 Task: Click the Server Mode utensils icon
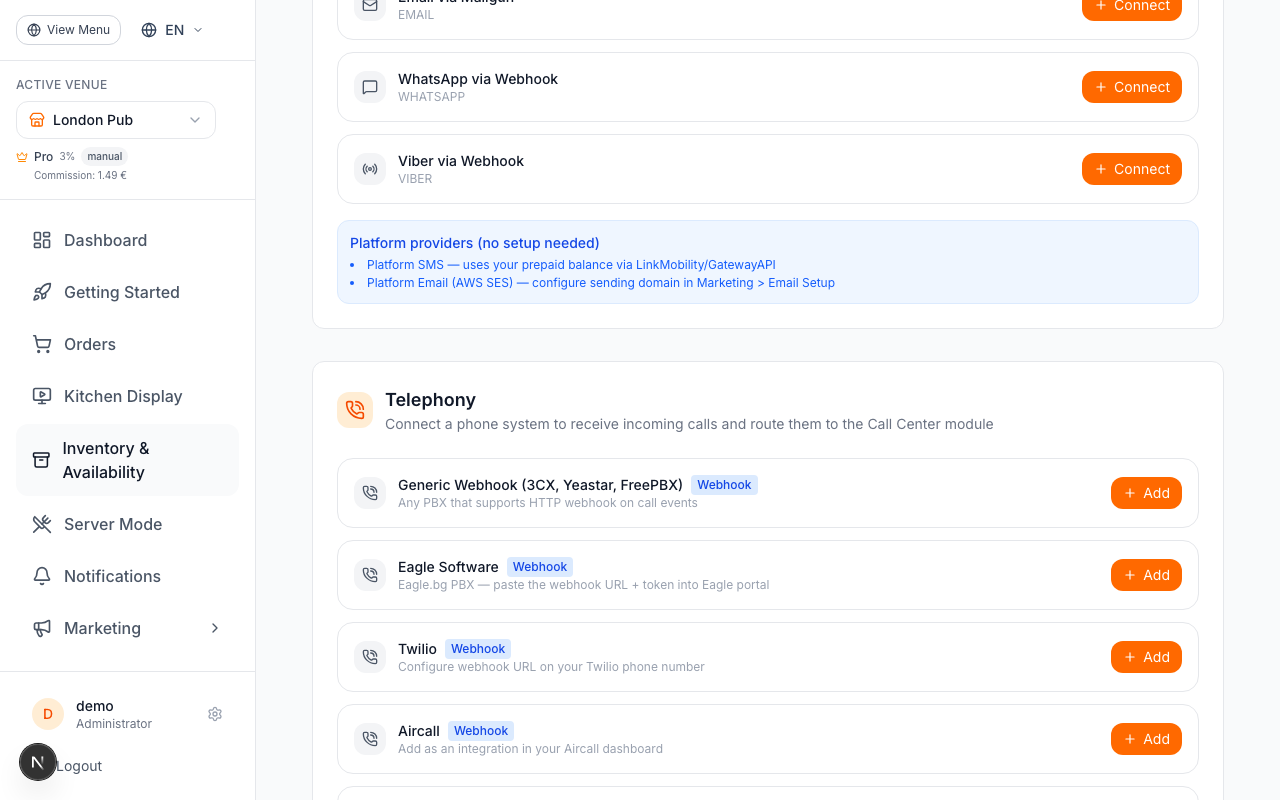(42, 524)
